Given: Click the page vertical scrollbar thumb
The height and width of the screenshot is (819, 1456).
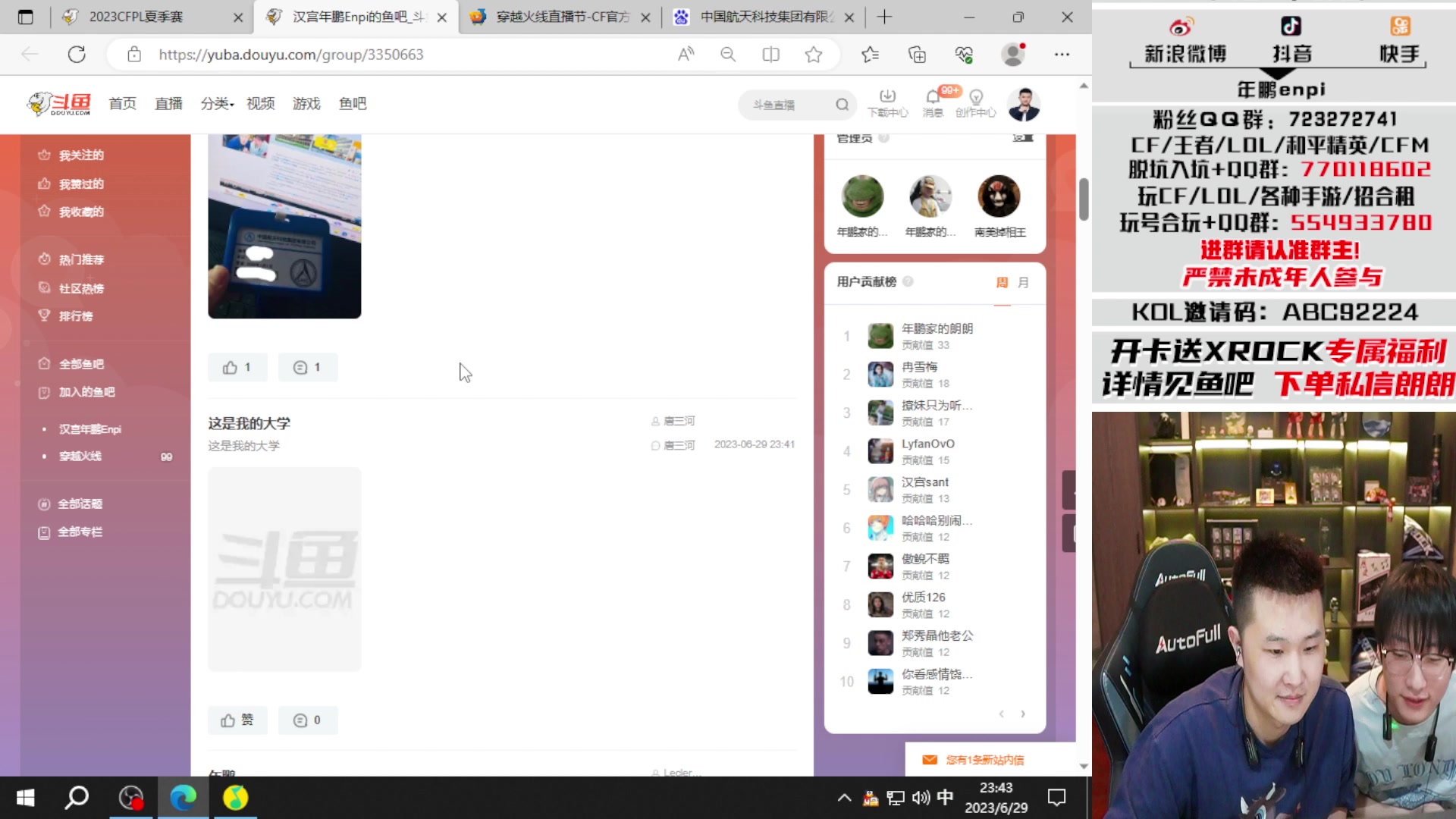Looking at the screenshot, I should (1084, 199).
